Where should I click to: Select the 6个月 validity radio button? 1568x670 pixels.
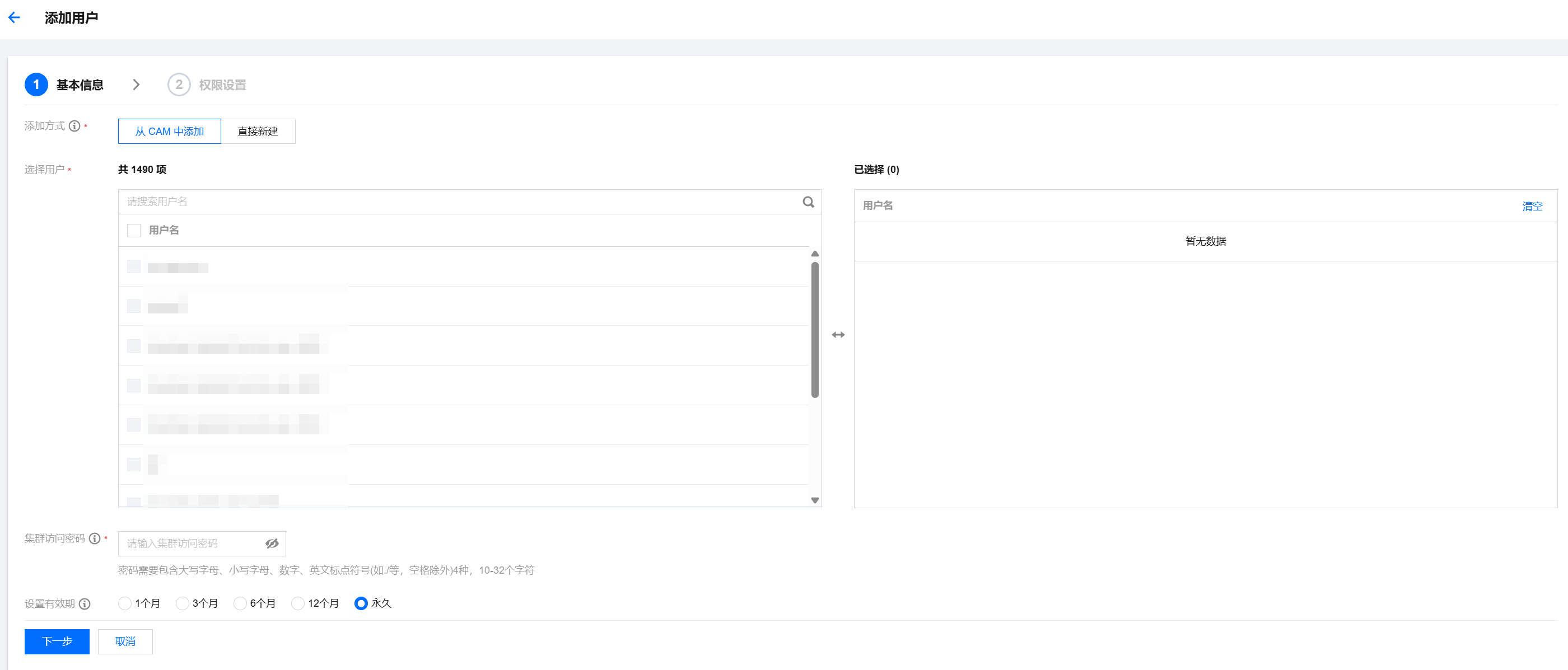click(x=240, y=603)
